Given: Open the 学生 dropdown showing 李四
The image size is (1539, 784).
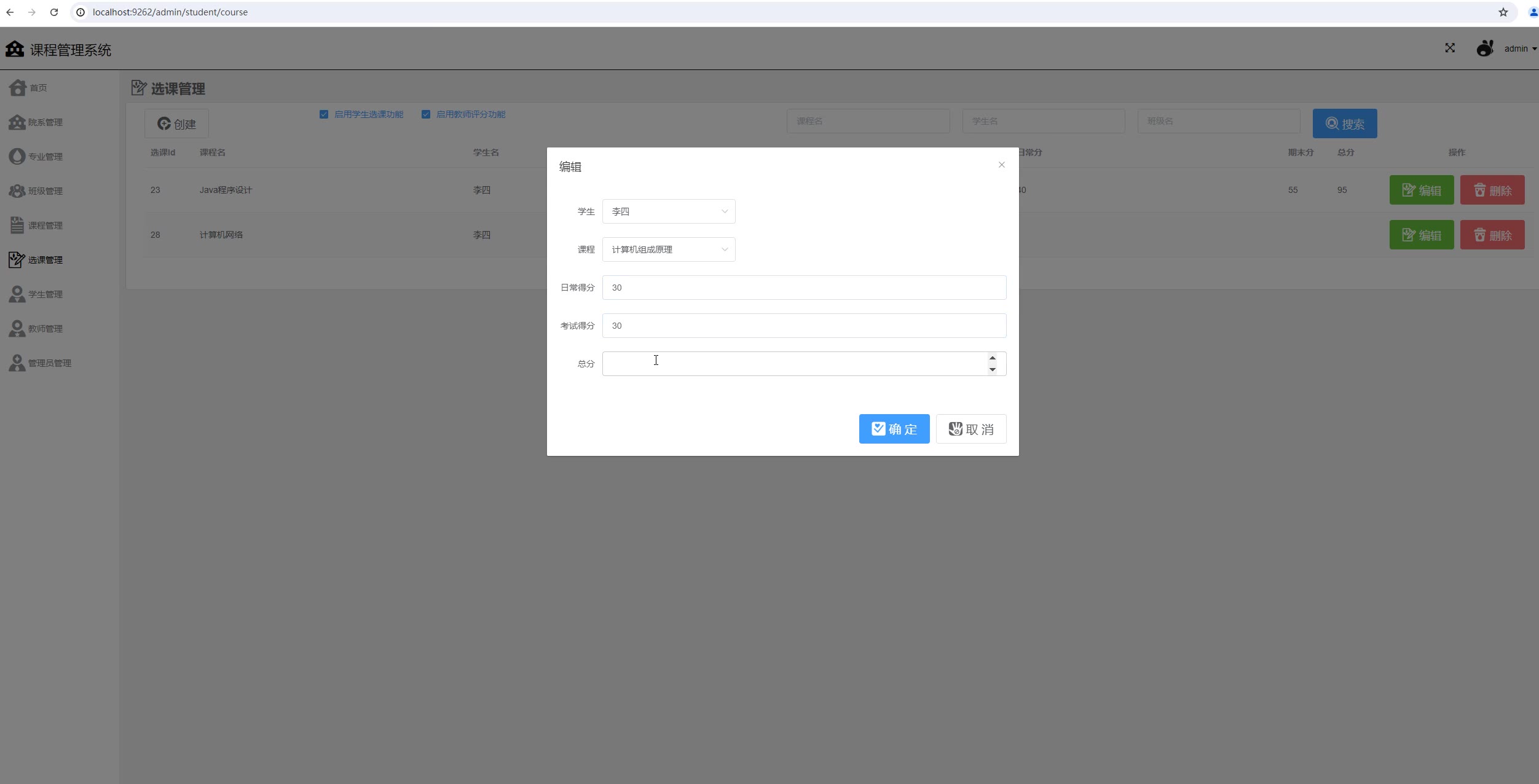Looking at the screenshot, I should tap(669, 211).
